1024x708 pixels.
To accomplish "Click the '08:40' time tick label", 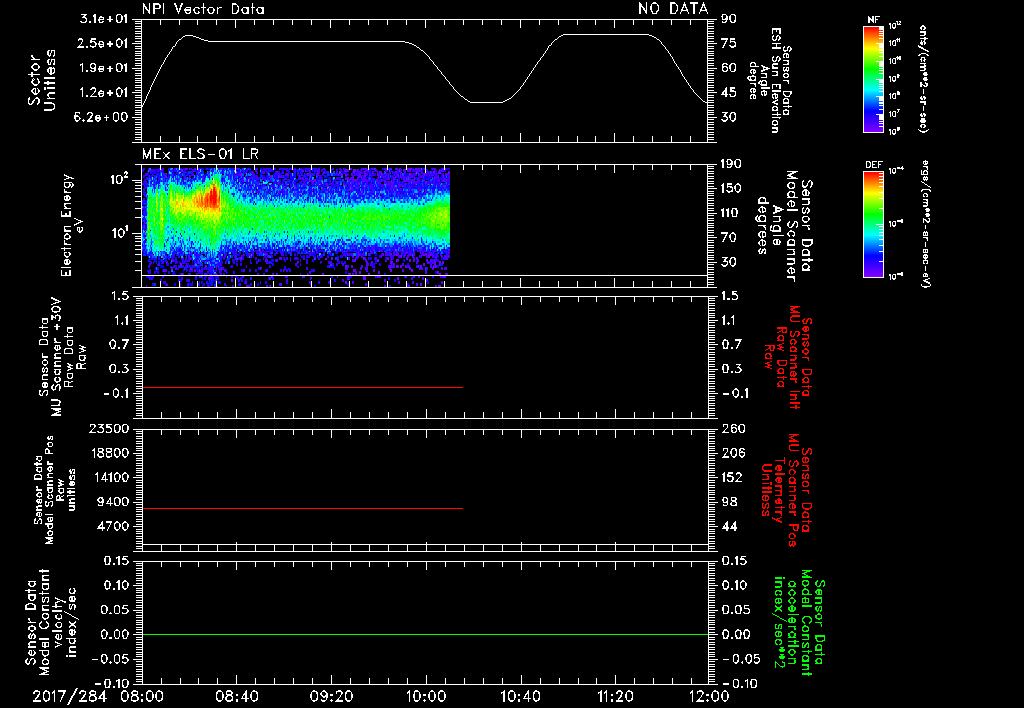I will point(237,696).
